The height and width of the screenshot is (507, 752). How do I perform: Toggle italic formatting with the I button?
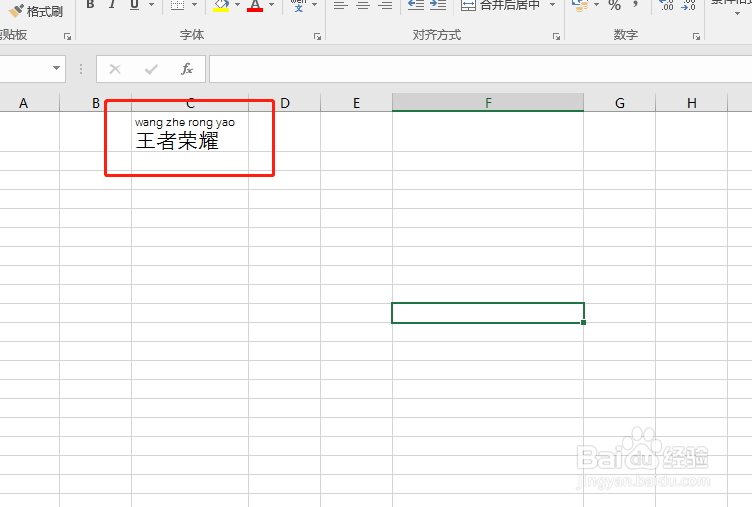tap(112, 5)
